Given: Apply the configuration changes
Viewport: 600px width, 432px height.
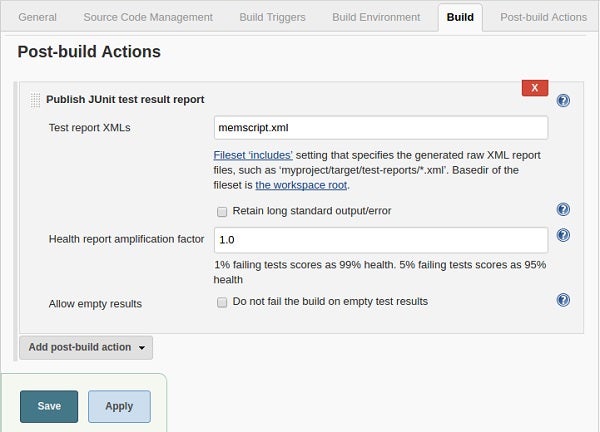Looking at the screenshot, I should point(119,406).
